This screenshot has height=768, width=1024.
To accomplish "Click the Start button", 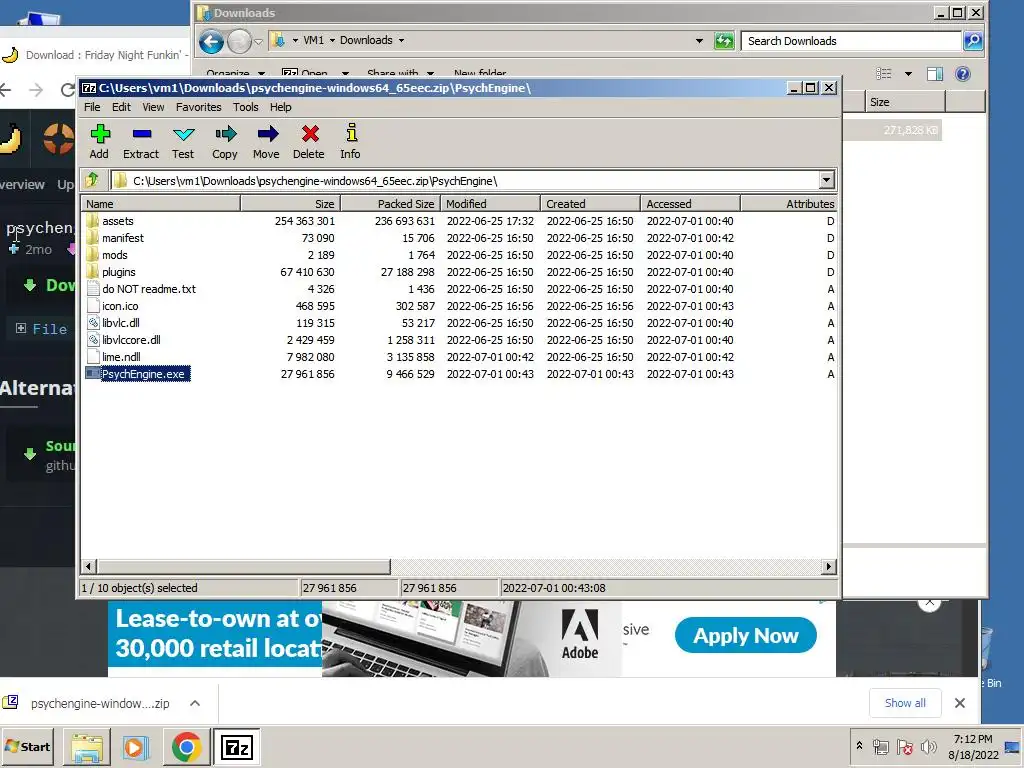I will tap(28, 746).
